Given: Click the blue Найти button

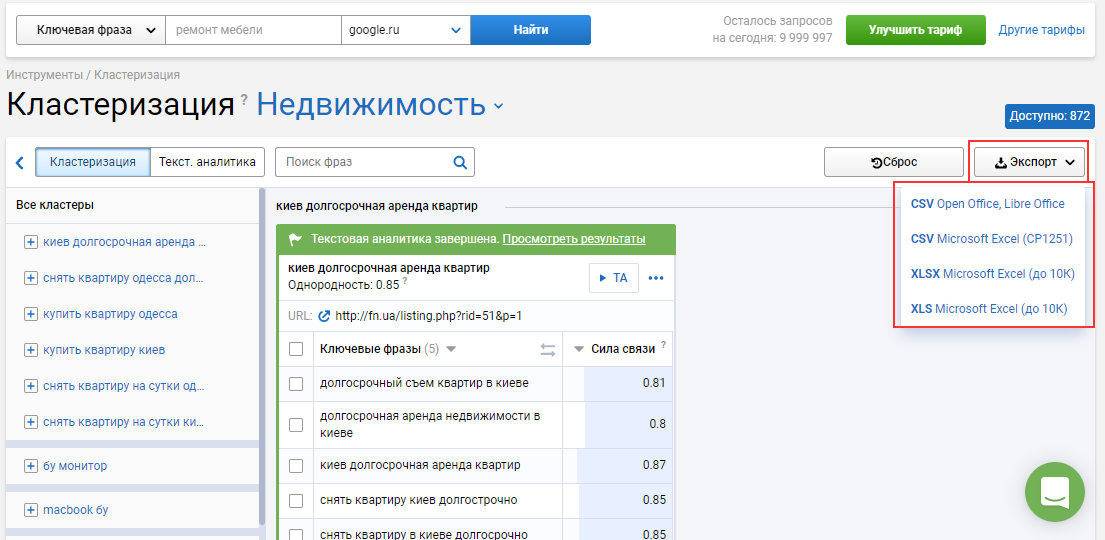Looking at the screenshot, I should click(x=531, y=30).
